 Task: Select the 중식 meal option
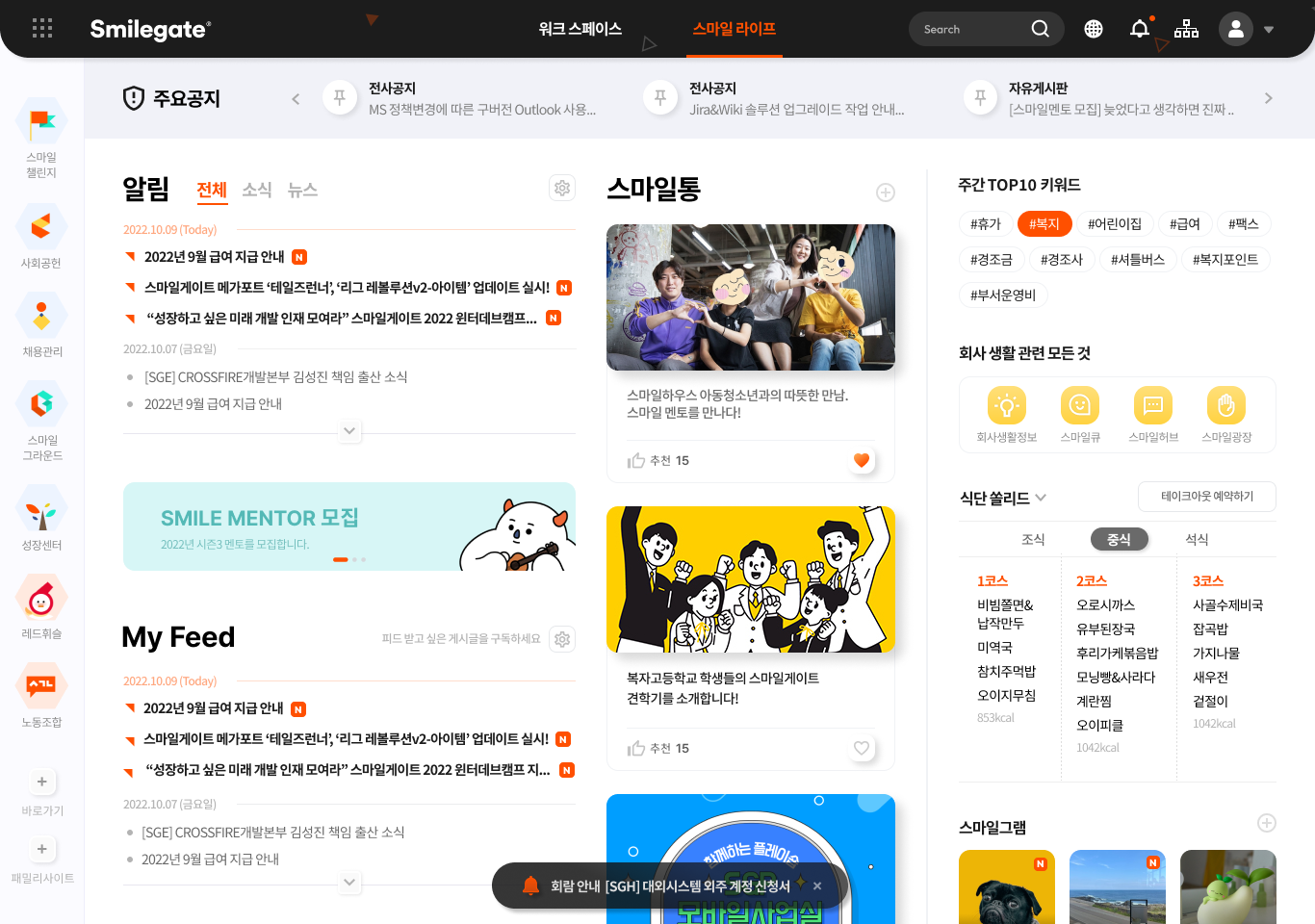1119,539
